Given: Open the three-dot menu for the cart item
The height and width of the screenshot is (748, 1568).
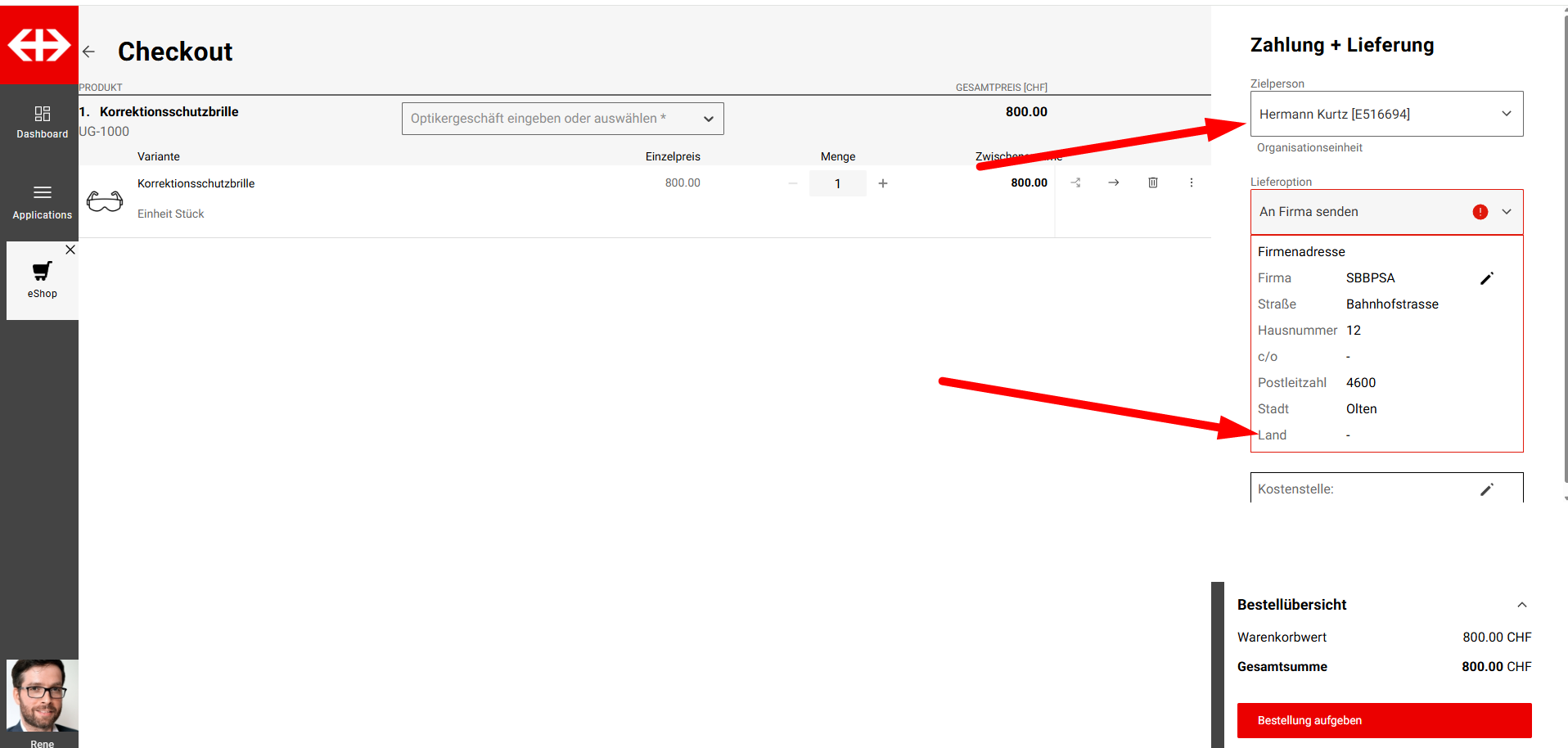Looking at the screenshot, I should [x=1191, y=182].
